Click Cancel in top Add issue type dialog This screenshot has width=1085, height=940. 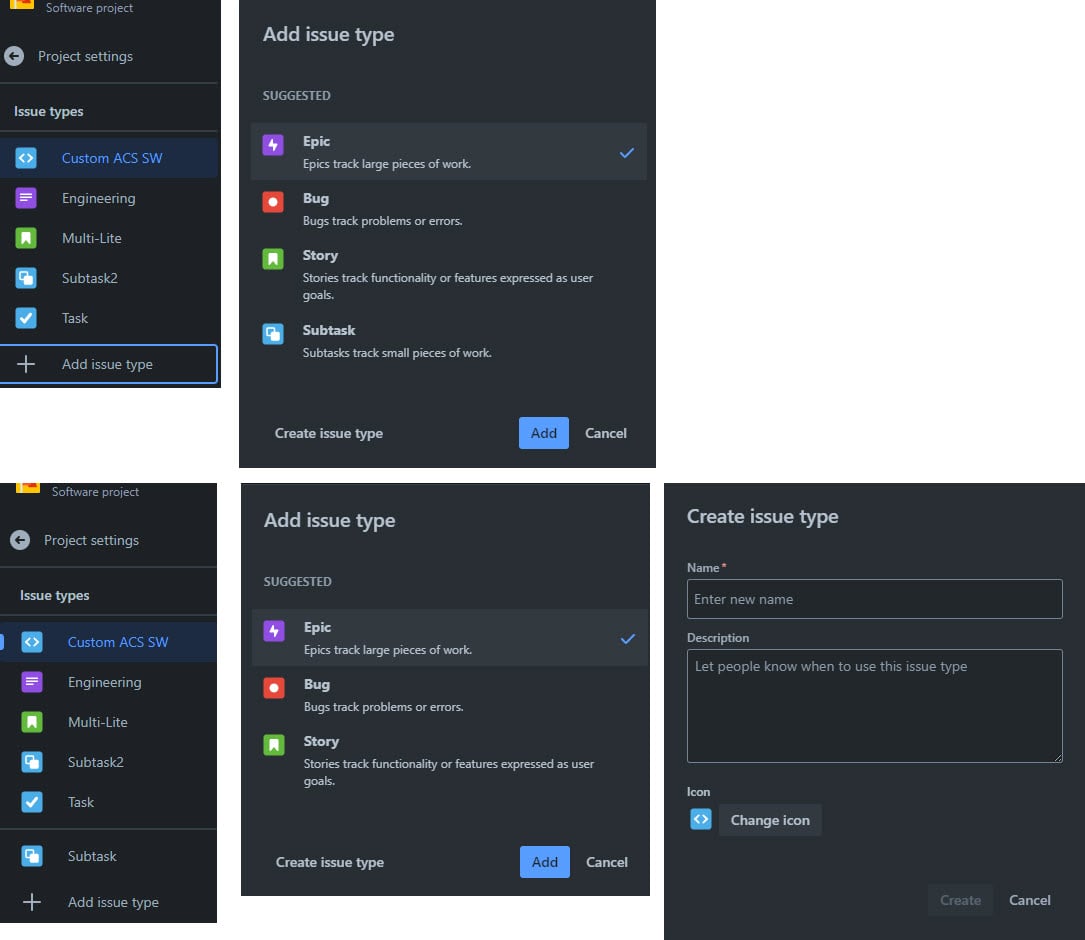point(606,433)
